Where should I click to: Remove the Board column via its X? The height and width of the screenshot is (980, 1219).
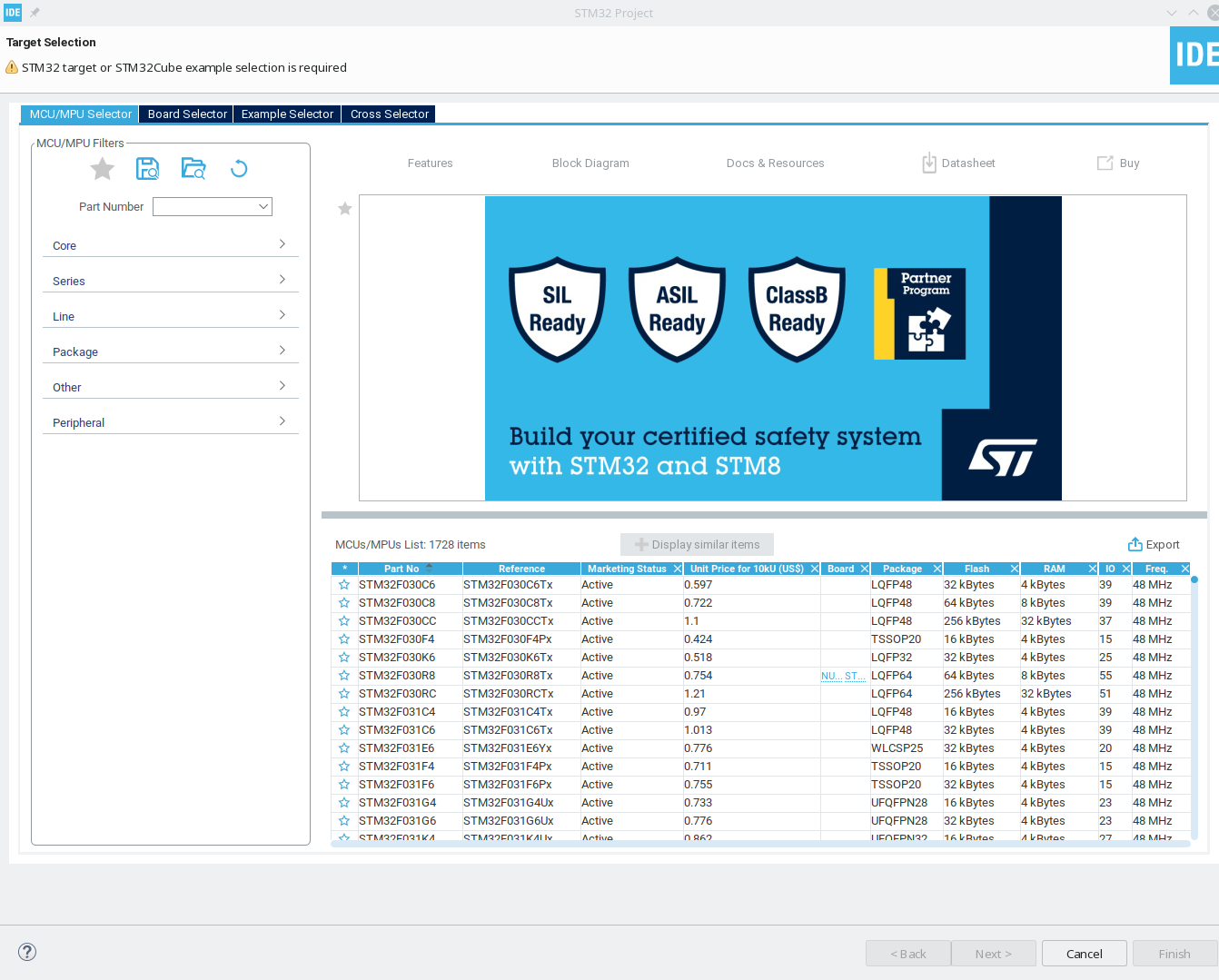tap(865, 569)
